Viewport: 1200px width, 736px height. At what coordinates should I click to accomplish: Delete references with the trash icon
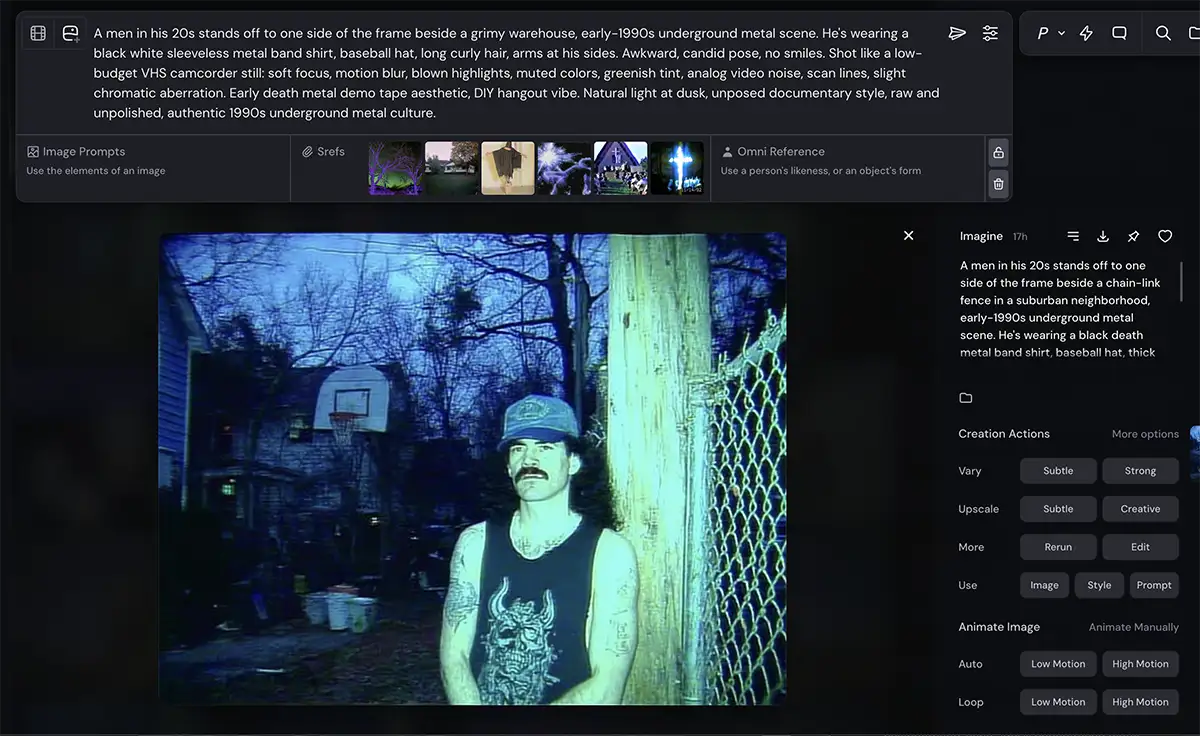[x=998, y=184]
